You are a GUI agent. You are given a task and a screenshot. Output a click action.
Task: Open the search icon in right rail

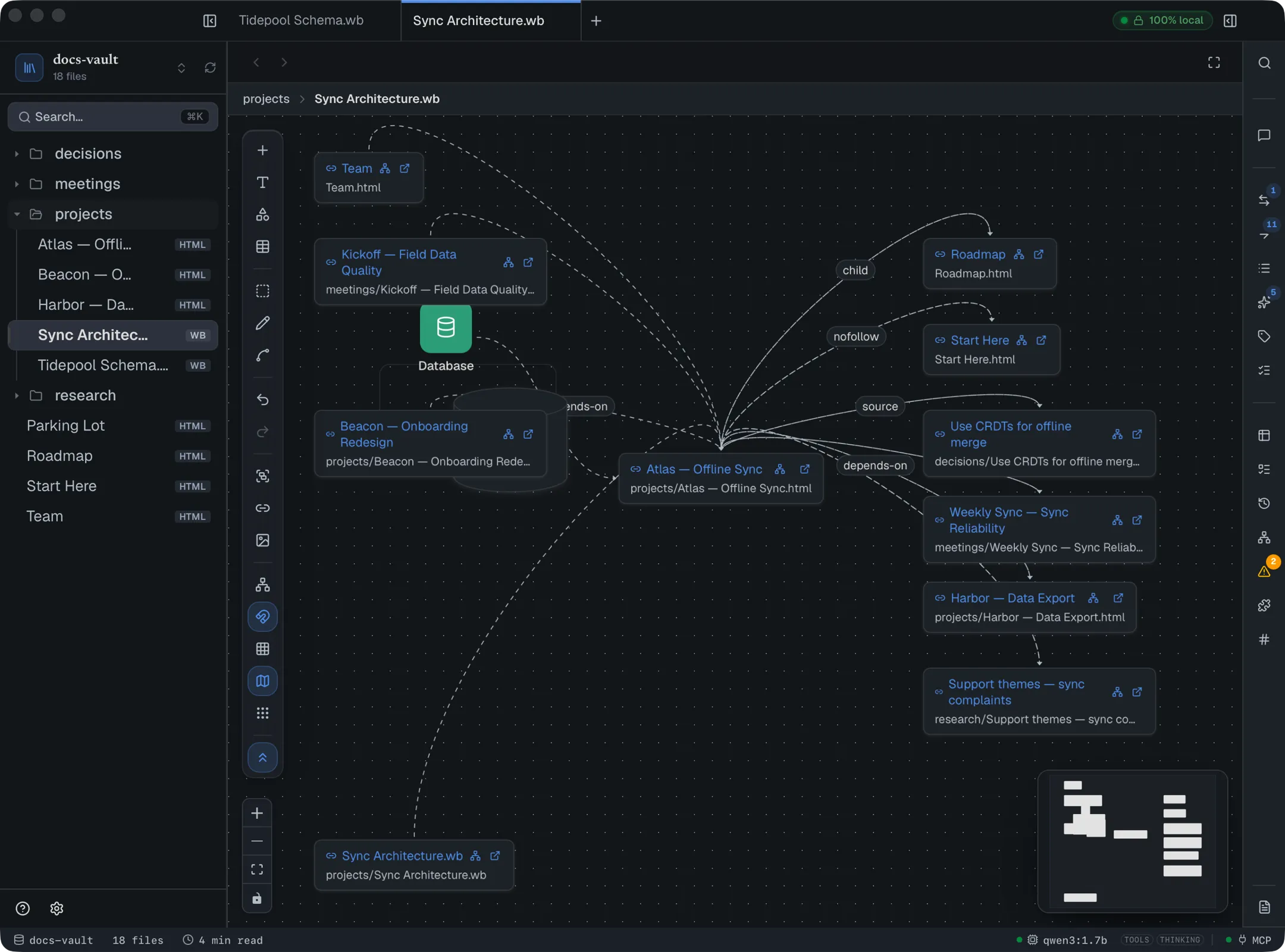tap(1264, 63)
